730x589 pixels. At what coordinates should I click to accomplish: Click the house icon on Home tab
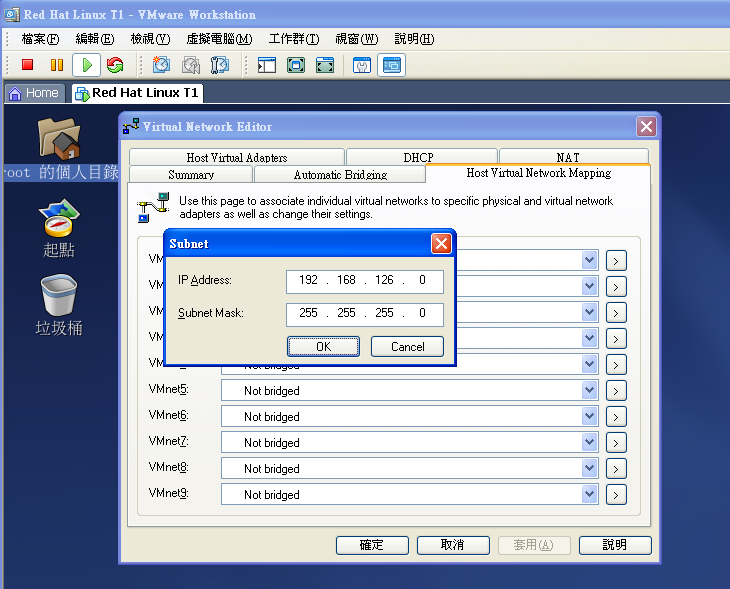pyautogui.click(x=15, y=94)
